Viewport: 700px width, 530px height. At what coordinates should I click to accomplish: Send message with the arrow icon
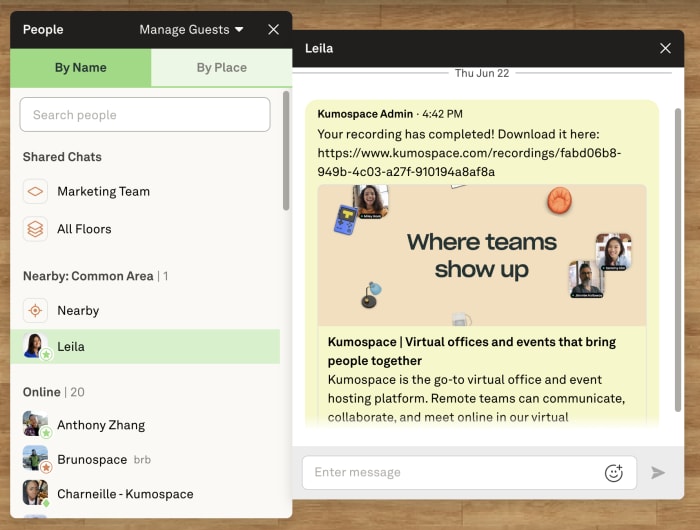click(x=658, y=473)
